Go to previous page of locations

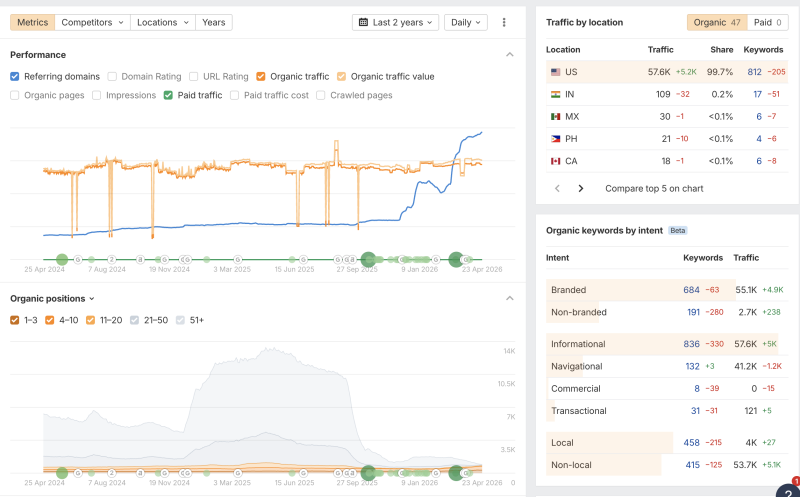[x=558, y=188]
